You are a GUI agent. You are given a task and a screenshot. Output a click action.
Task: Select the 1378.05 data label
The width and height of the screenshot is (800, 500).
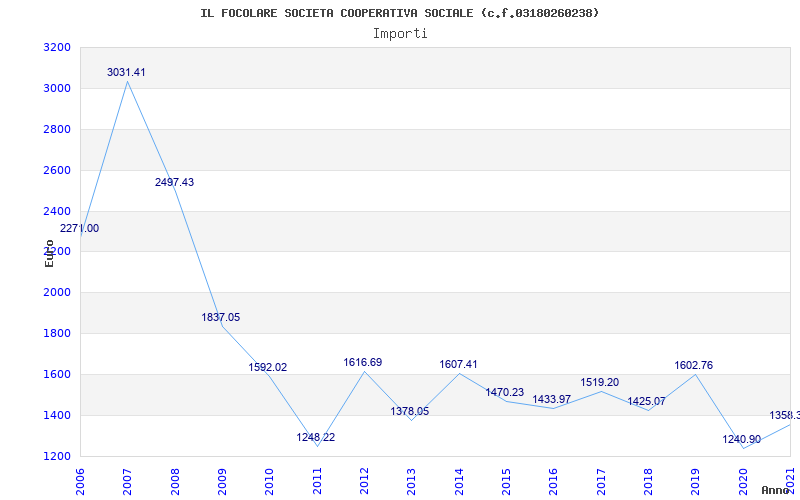click(410, 411)
